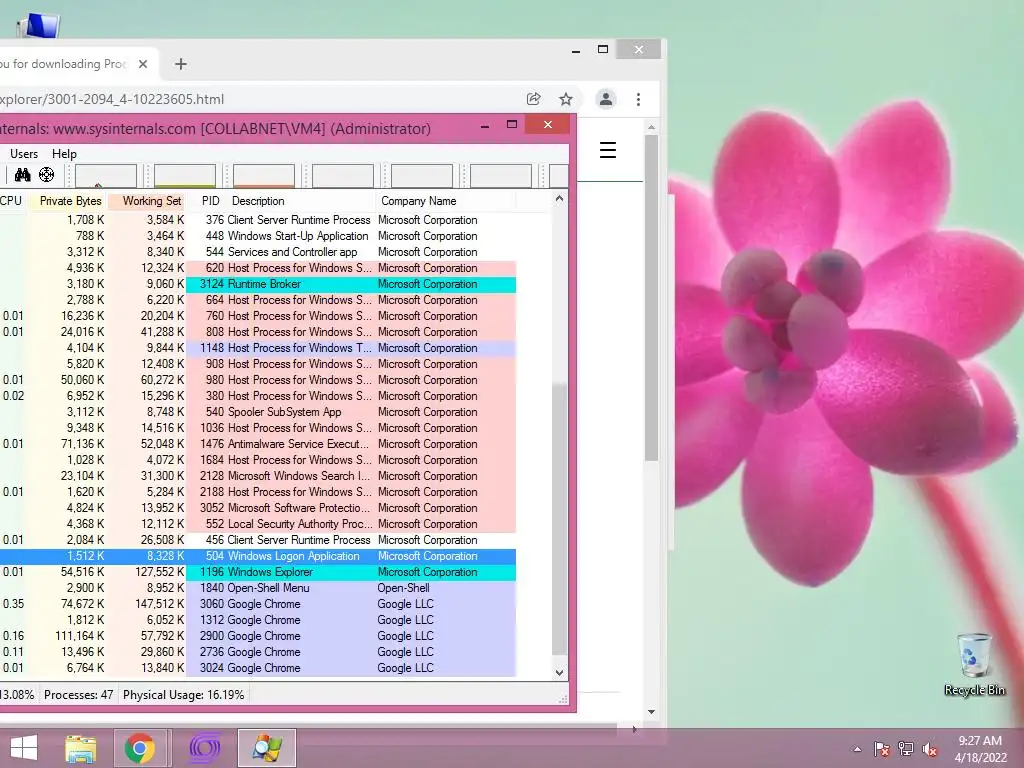Click Chrome horizontal scroll right arrow

[634, 729]
